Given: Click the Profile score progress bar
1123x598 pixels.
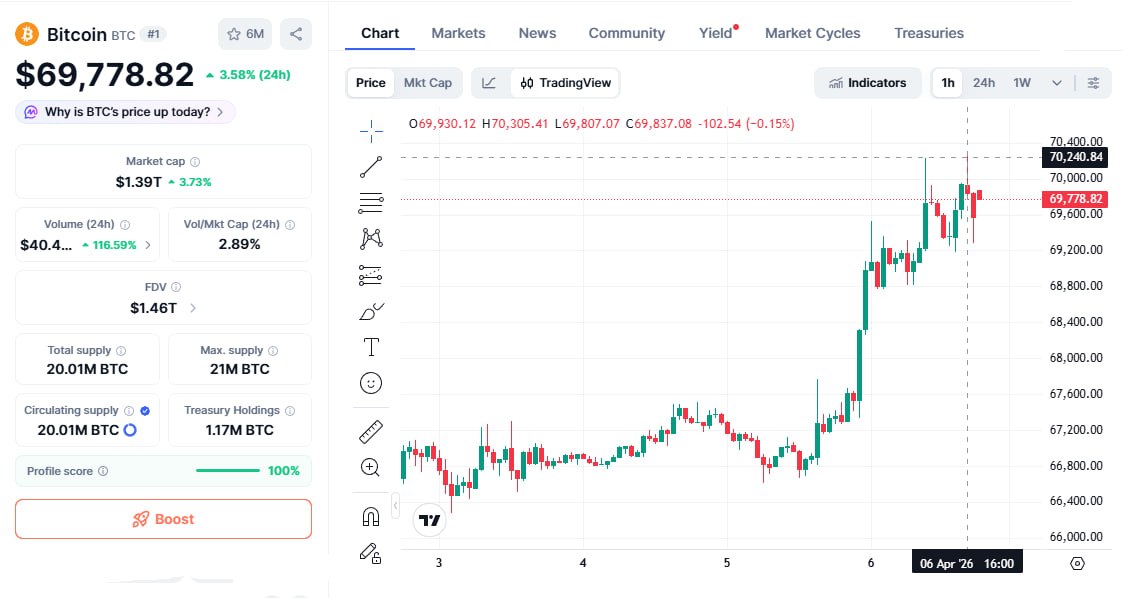Looking at the screenshot, I should (228, 471).
